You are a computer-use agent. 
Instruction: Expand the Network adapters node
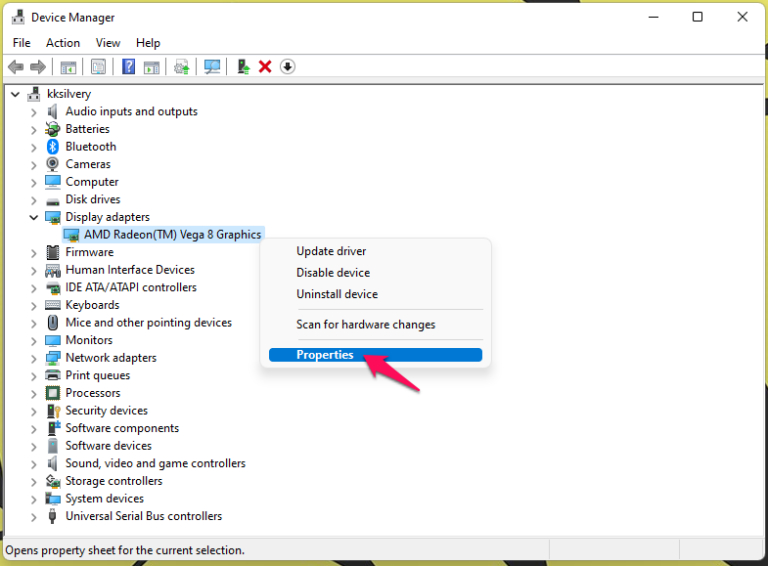point(34,358)
